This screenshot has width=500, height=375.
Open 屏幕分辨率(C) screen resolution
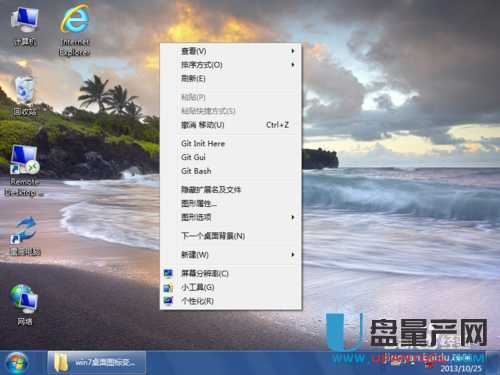click(x=231, y=273)
